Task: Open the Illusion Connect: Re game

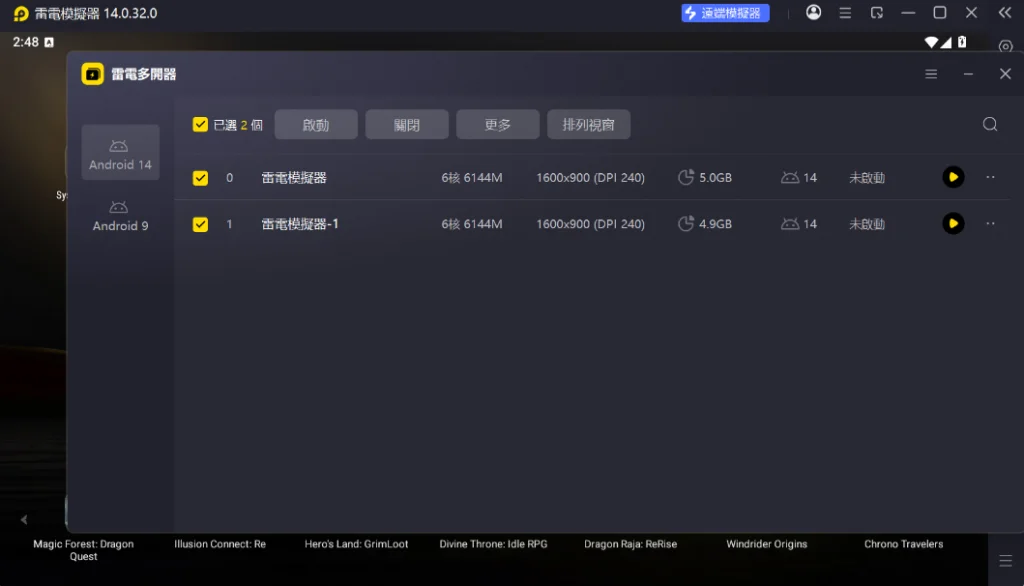Action: point(220,544)
